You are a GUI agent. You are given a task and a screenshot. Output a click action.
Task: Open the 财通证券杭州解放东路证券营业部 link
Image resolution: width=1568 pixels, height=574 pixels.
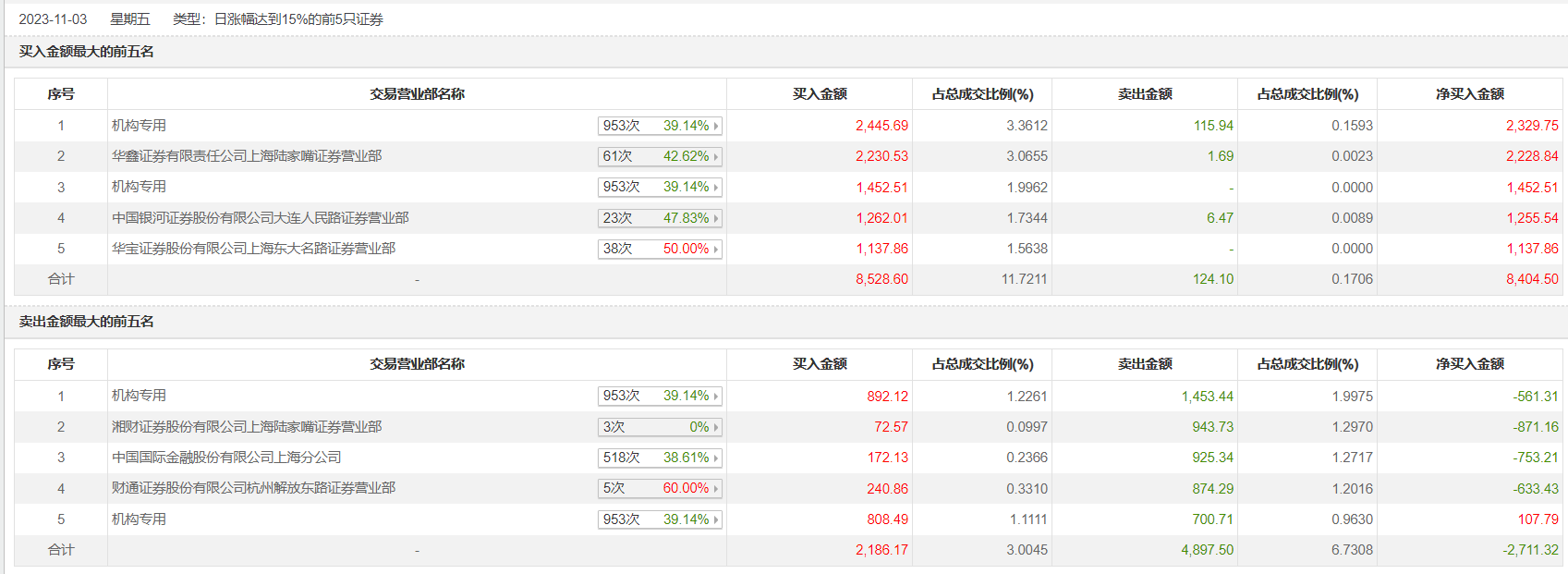pos(253,488)
